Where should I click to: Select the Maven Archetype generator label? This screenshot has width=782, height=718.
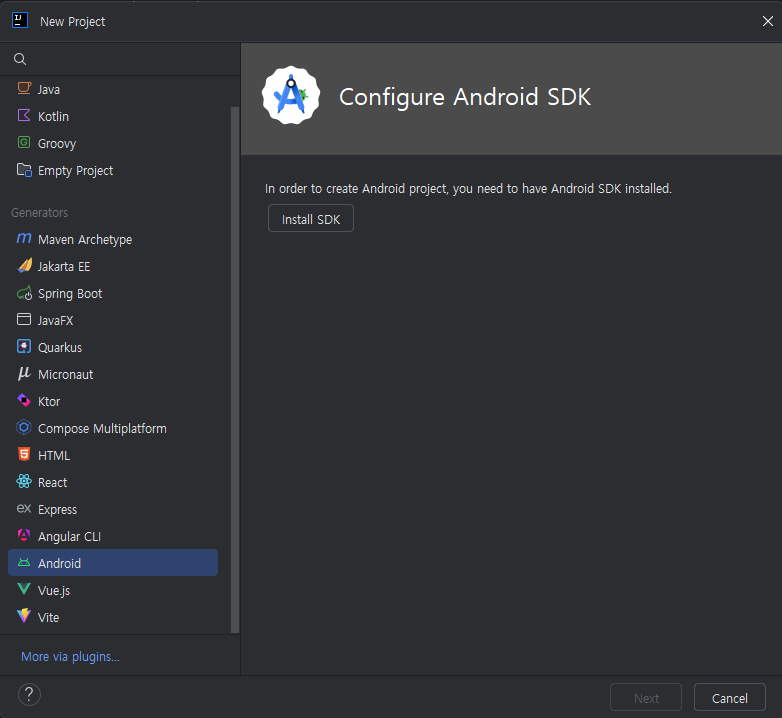click(85, 240)
